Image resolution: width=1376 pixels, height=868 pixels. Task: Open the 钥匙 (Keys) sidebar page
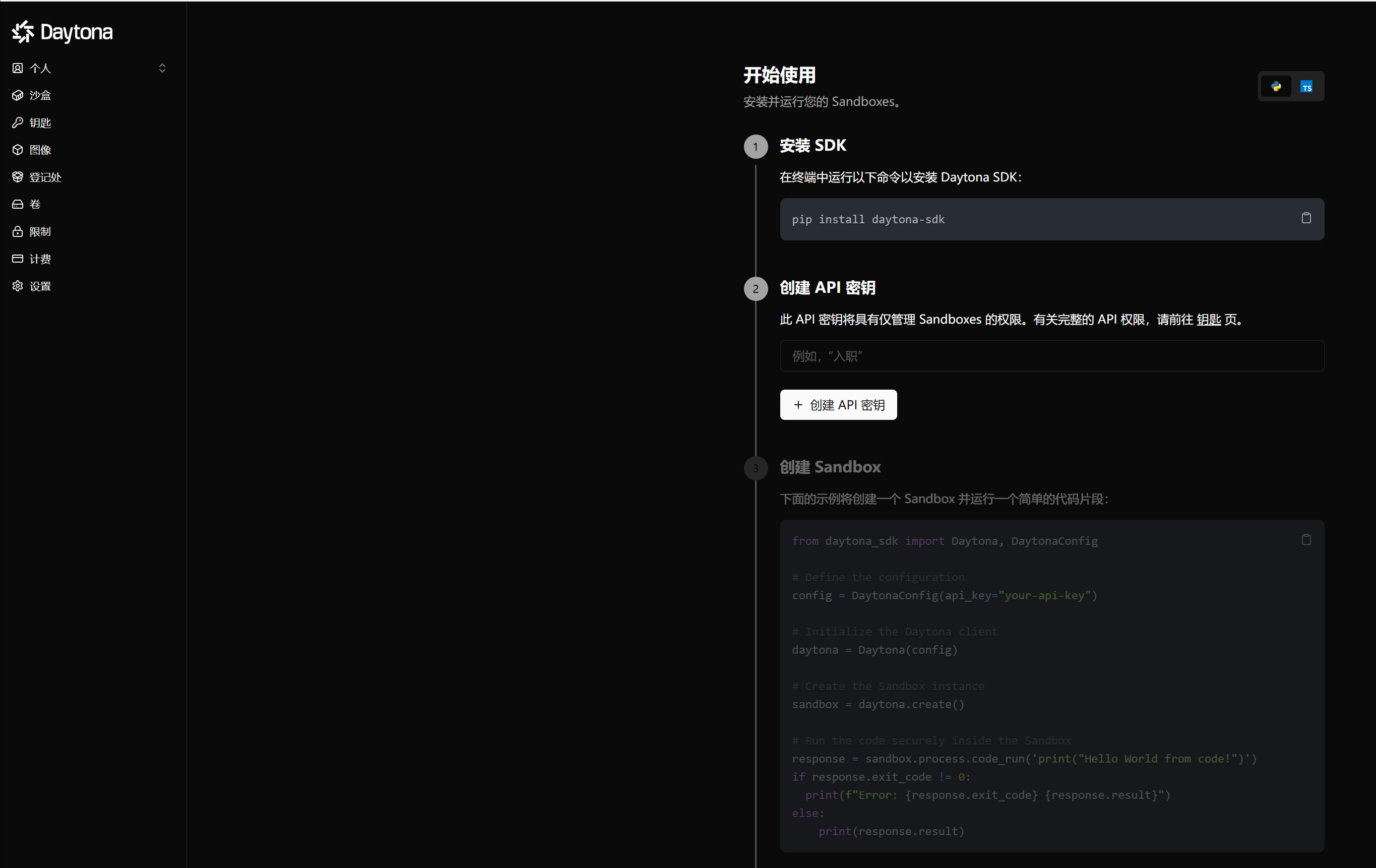(x=40, y=123)
